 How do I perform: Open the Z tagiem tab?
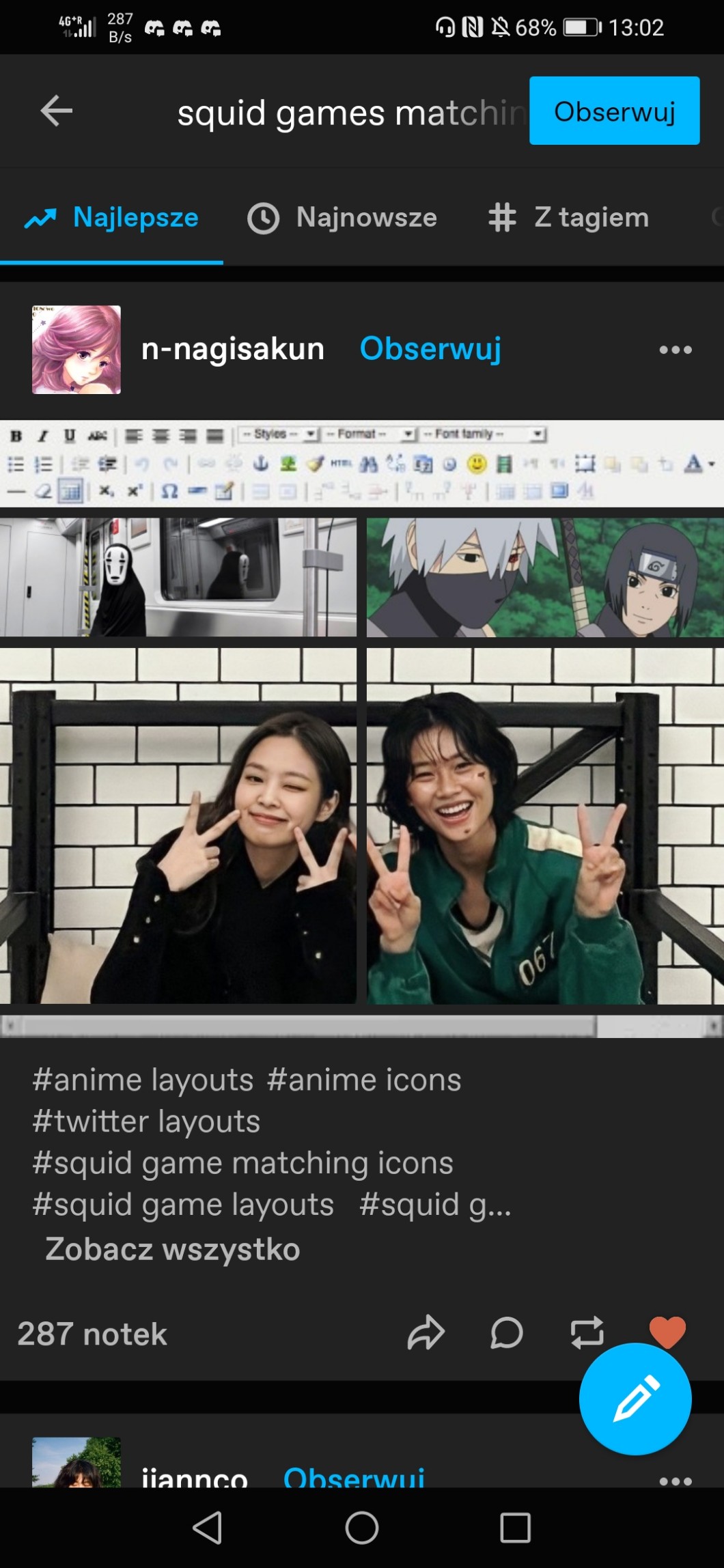tap(568, 218)
